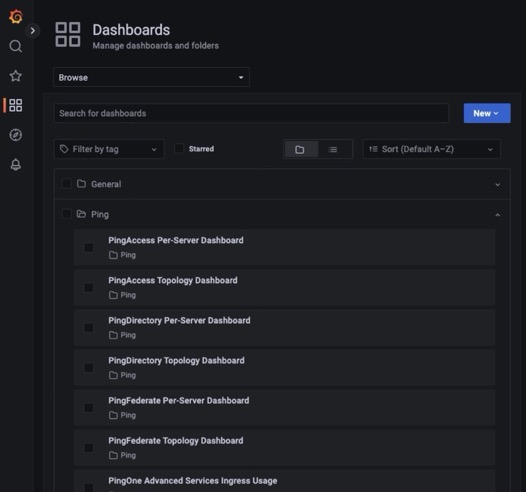Open PingDirectory Per-Server Dashboard
This screenshot has width=526, height=492.
coord(179,320)
